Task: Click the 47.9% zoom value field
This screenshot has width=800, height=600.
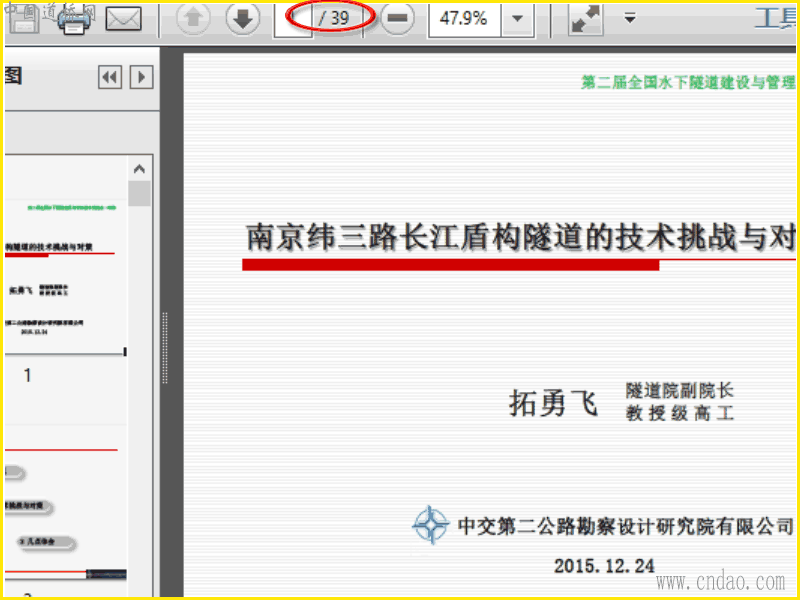Action: 464,19
